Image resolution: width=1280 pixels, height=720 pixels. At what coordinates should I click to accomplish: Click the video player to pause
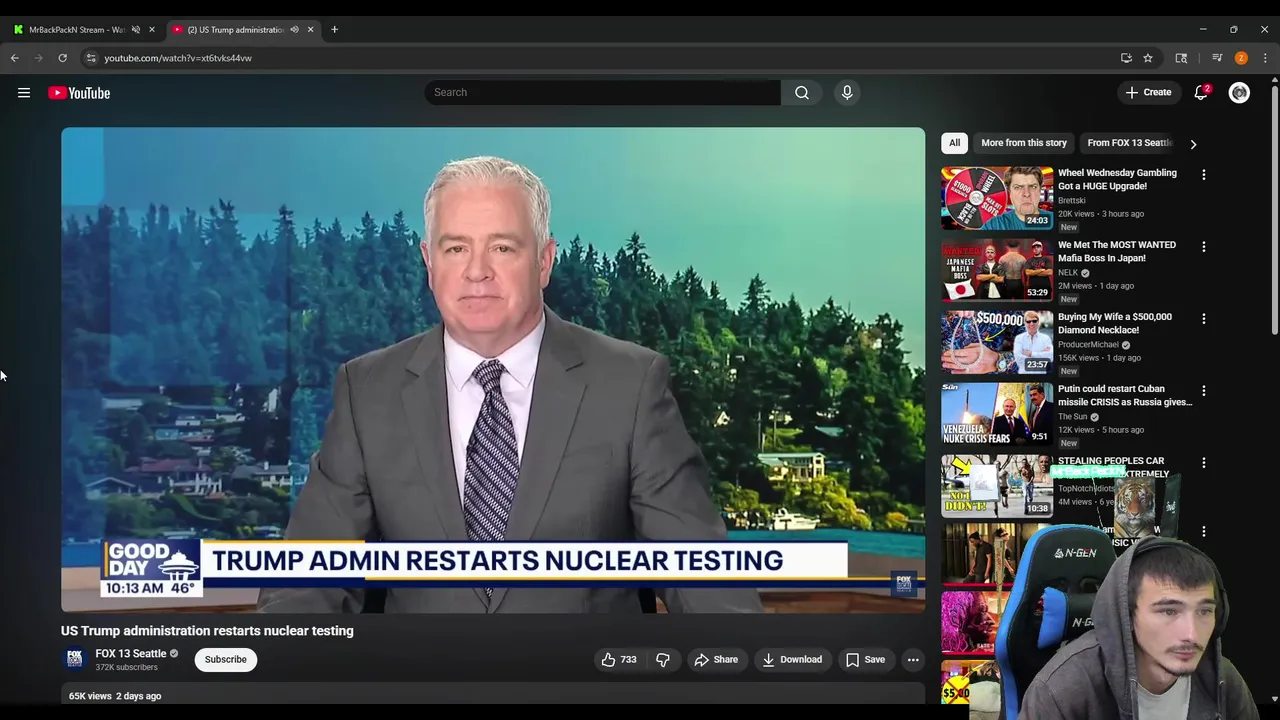(x=493, y=369)
